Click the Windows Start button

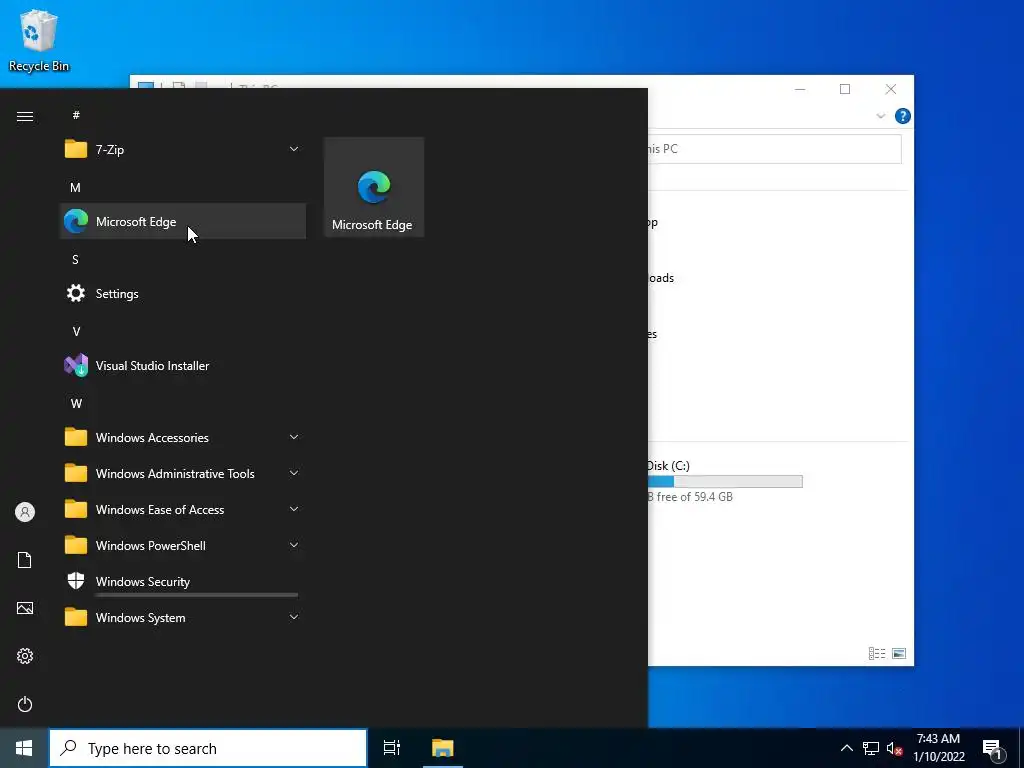point(24,748)
